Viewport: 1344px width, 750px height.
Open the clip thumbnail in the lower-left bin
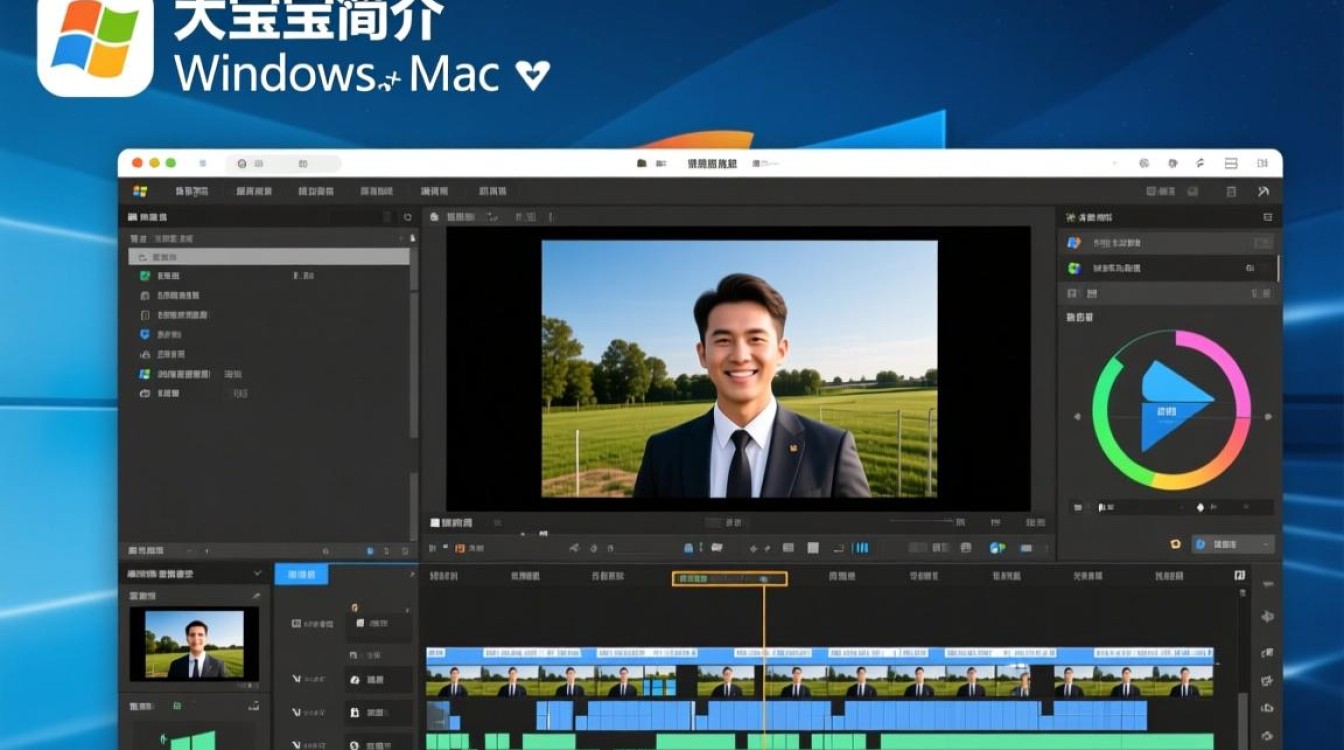(194, 644)
